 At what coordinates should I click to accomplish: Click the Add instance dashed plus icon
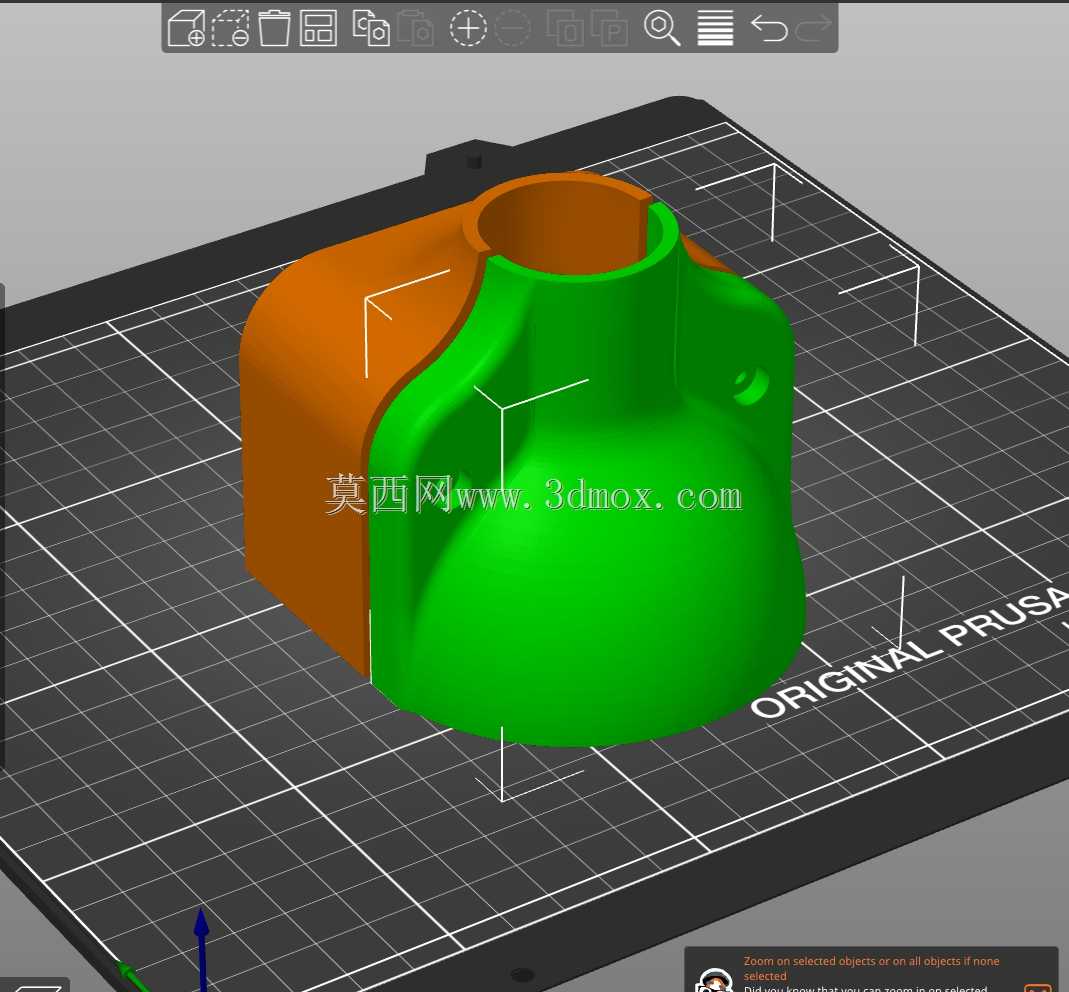pyautogui.click(x=468, y=29)
